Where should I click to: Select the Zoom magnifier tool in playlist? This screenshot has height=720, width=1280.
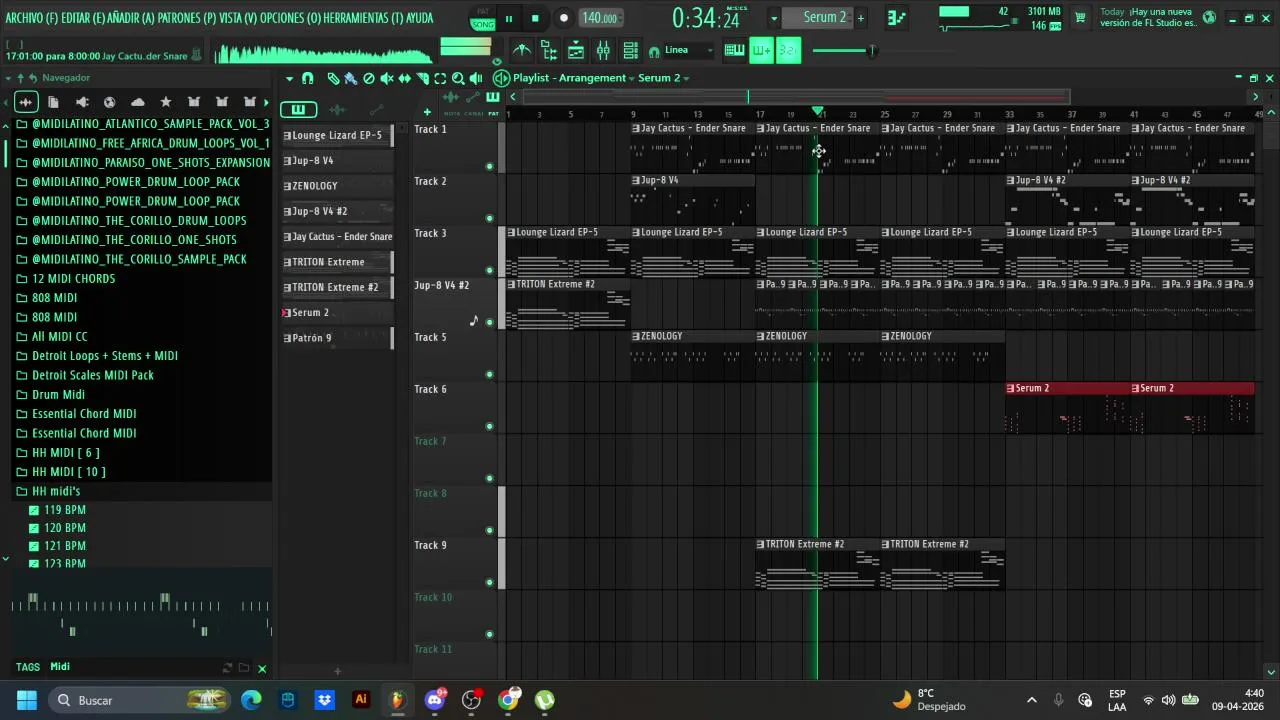458,78
